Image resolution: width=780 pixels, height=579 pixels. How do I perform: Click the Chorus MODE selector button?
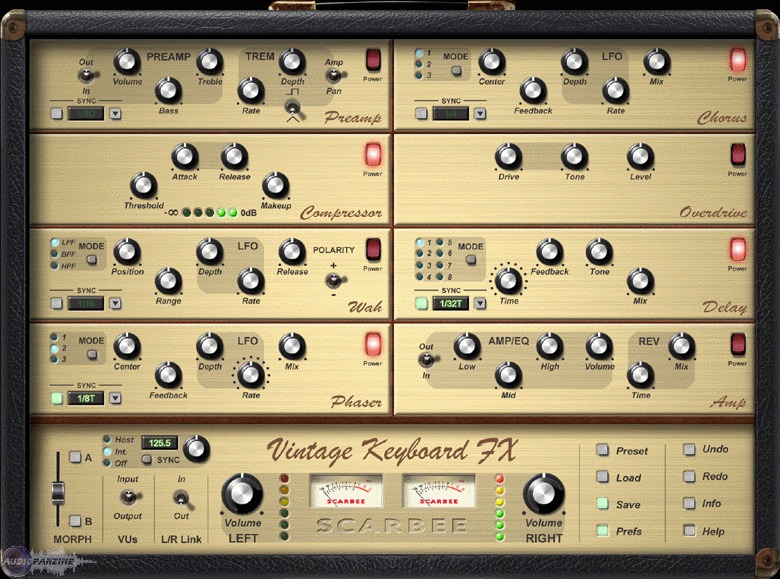(456, 71)
